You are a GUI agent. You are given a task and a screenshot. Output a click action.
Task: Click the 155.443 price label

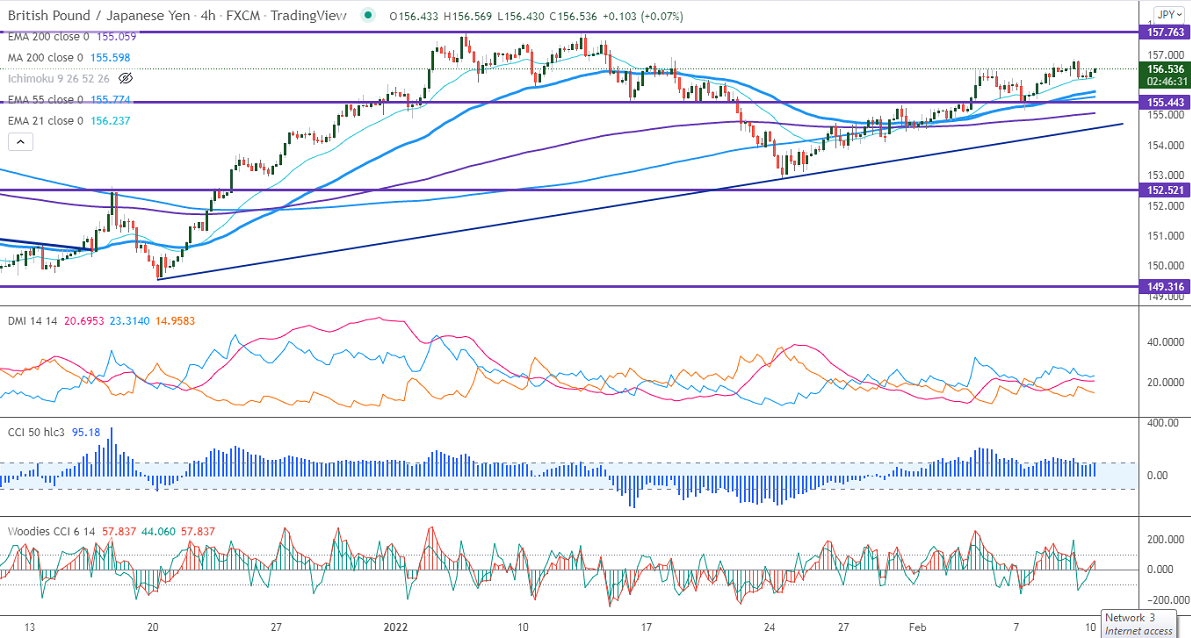[1164, 102]
